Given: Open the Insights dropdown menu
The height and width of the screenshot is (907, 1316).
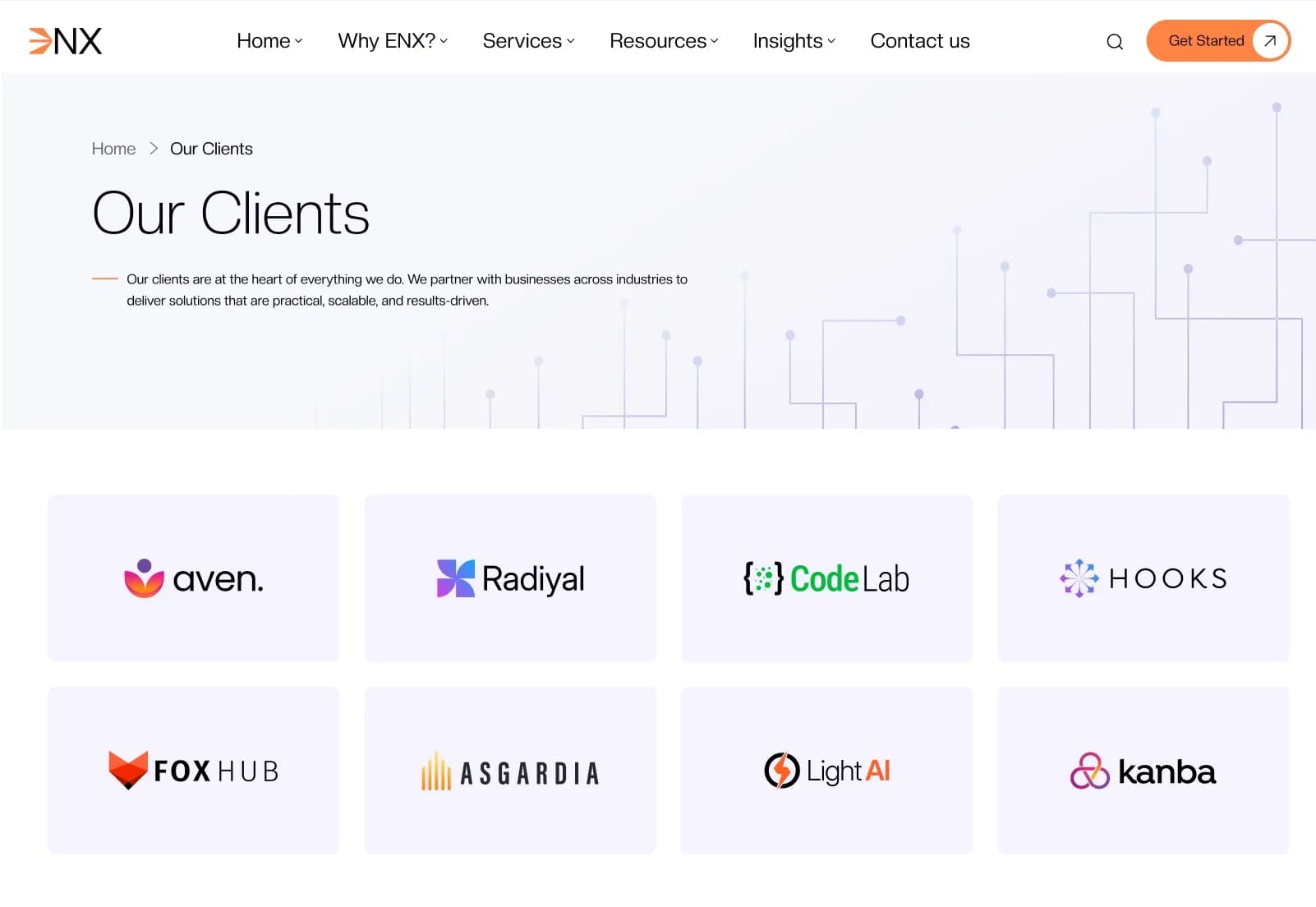Looking at the screenshot, I should 794,41.
